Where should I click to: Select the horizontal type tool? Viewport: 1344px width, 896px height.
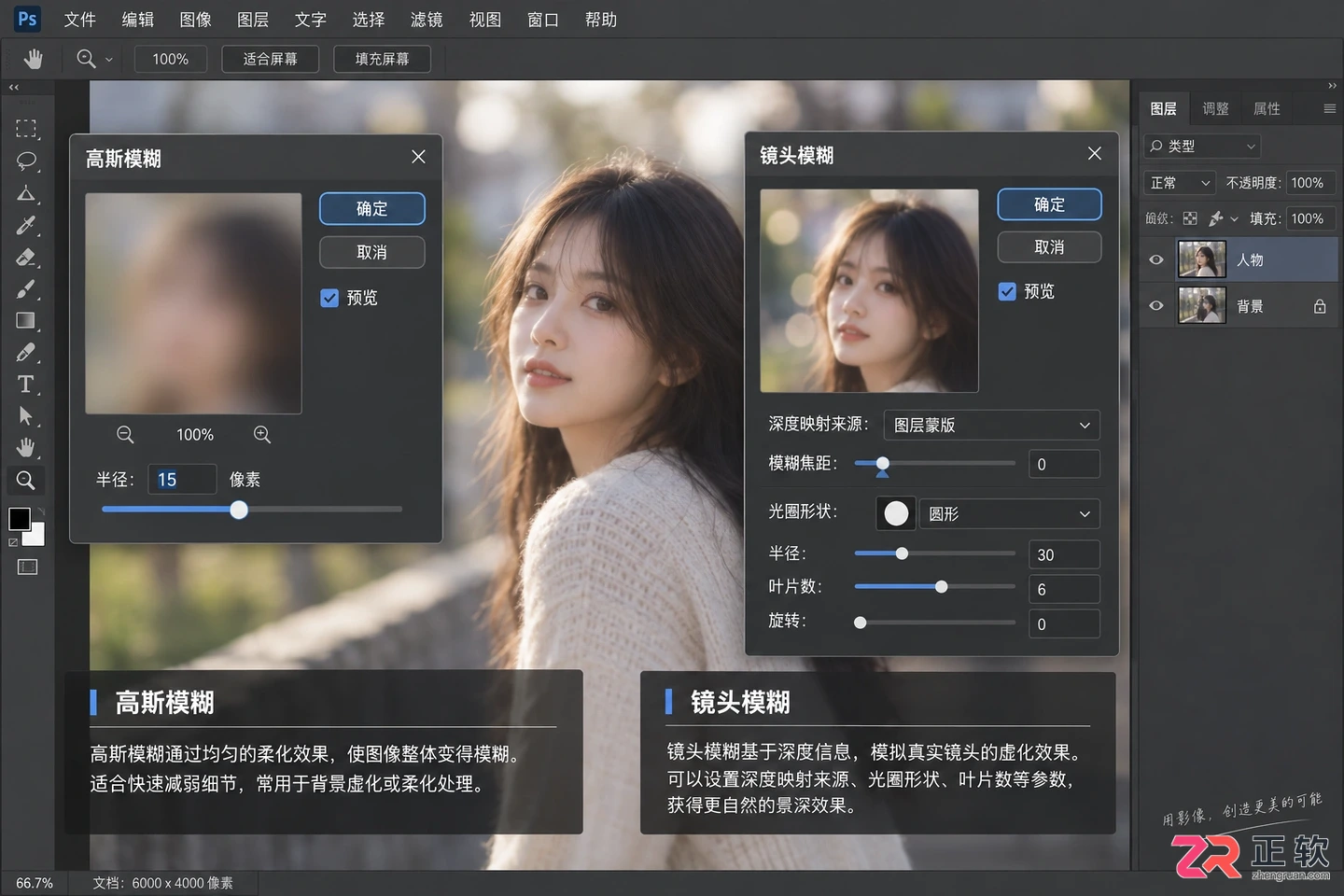pos(26,384)
